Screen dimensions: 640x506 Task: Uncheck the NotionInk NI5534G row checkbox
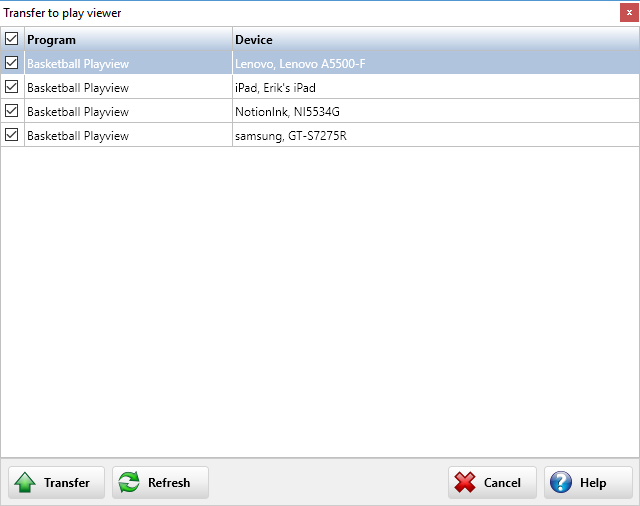click(11, 111)
